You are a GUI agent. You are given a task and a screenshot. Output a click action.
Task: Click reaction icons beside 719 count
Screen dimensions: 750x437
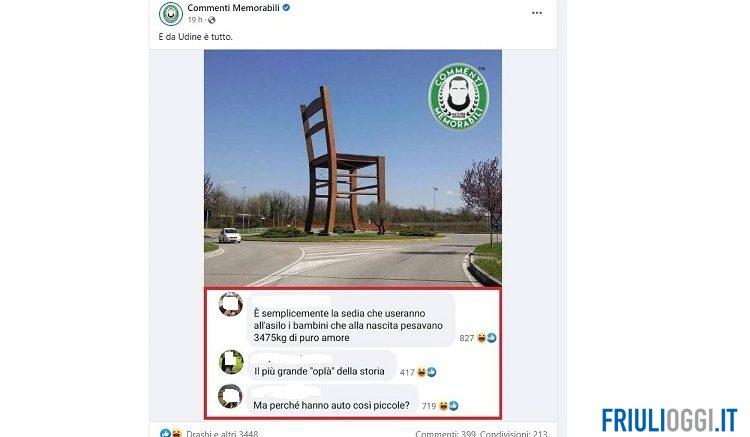coord(449,406)
